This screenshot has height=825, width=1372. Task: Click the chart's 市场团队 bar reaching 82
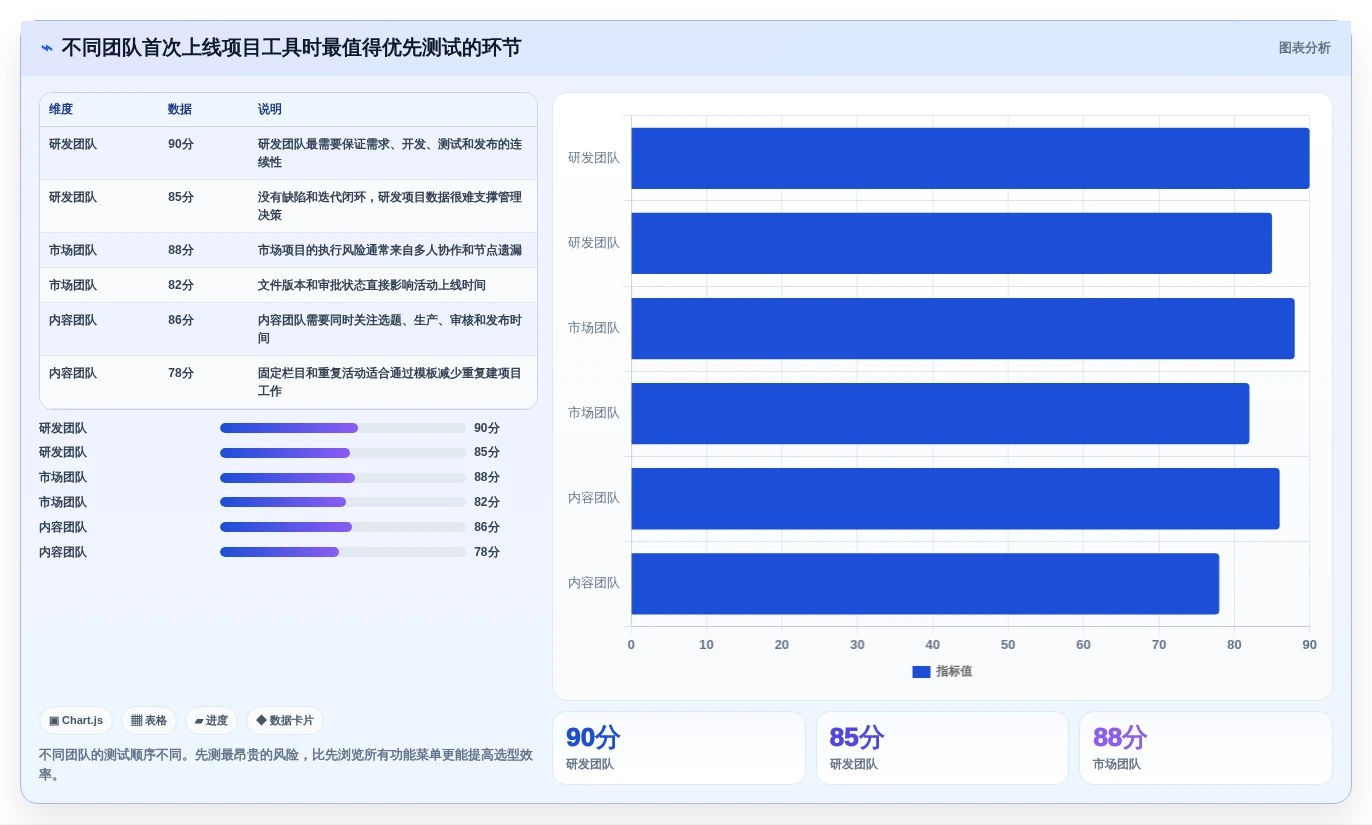940,413
